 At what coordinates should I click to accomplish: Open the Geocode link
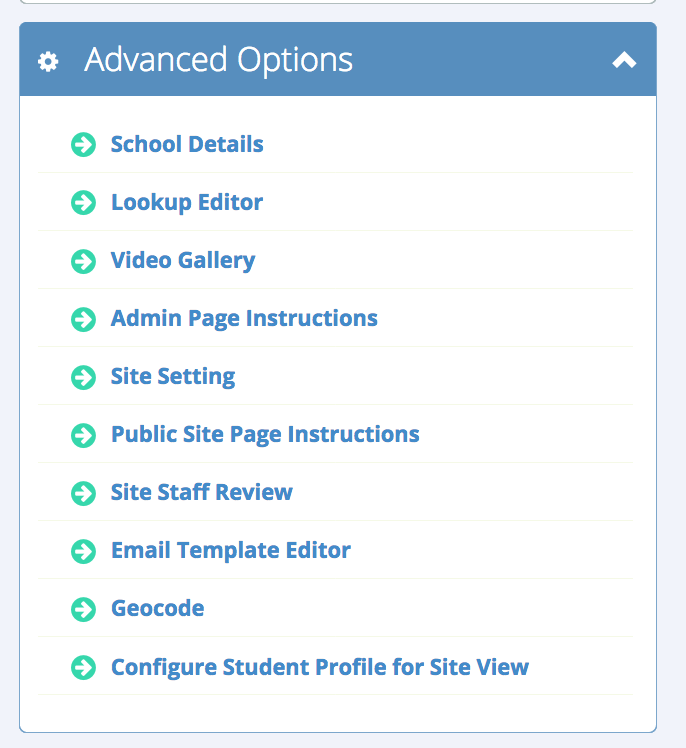(157, 608)
